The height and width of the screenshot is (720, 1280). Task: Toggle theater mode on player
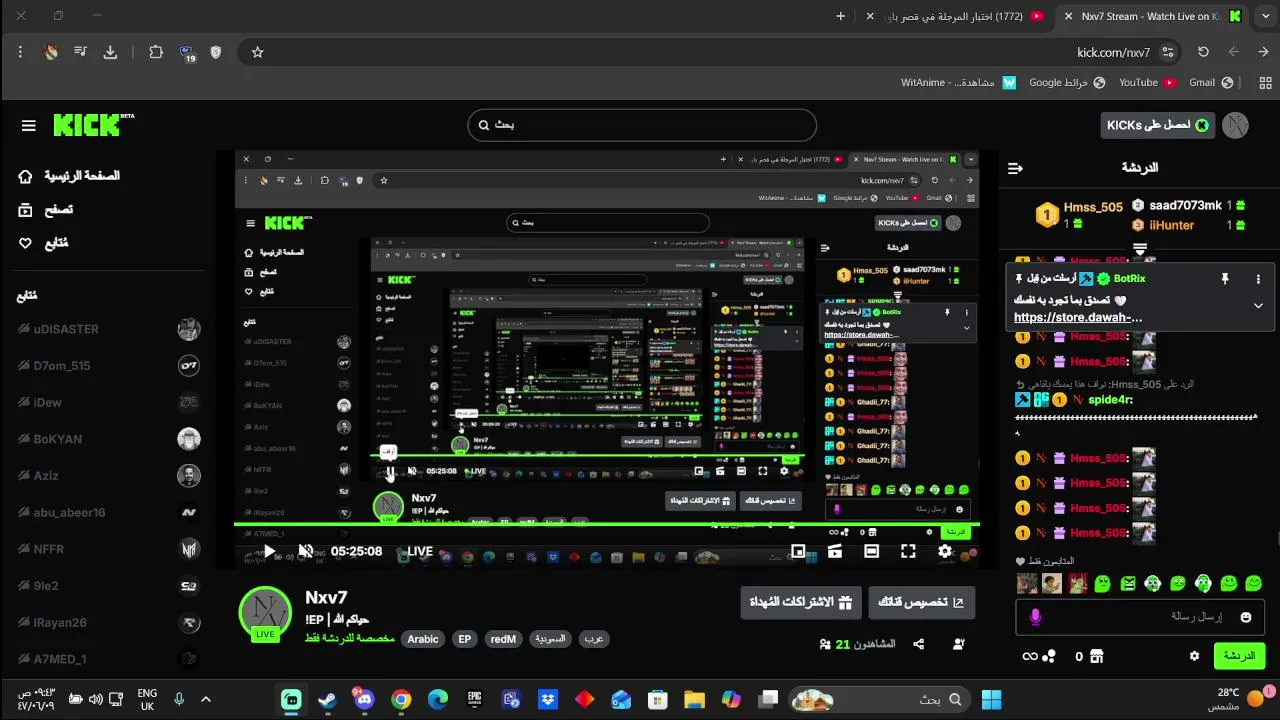(x=871, y=551)
